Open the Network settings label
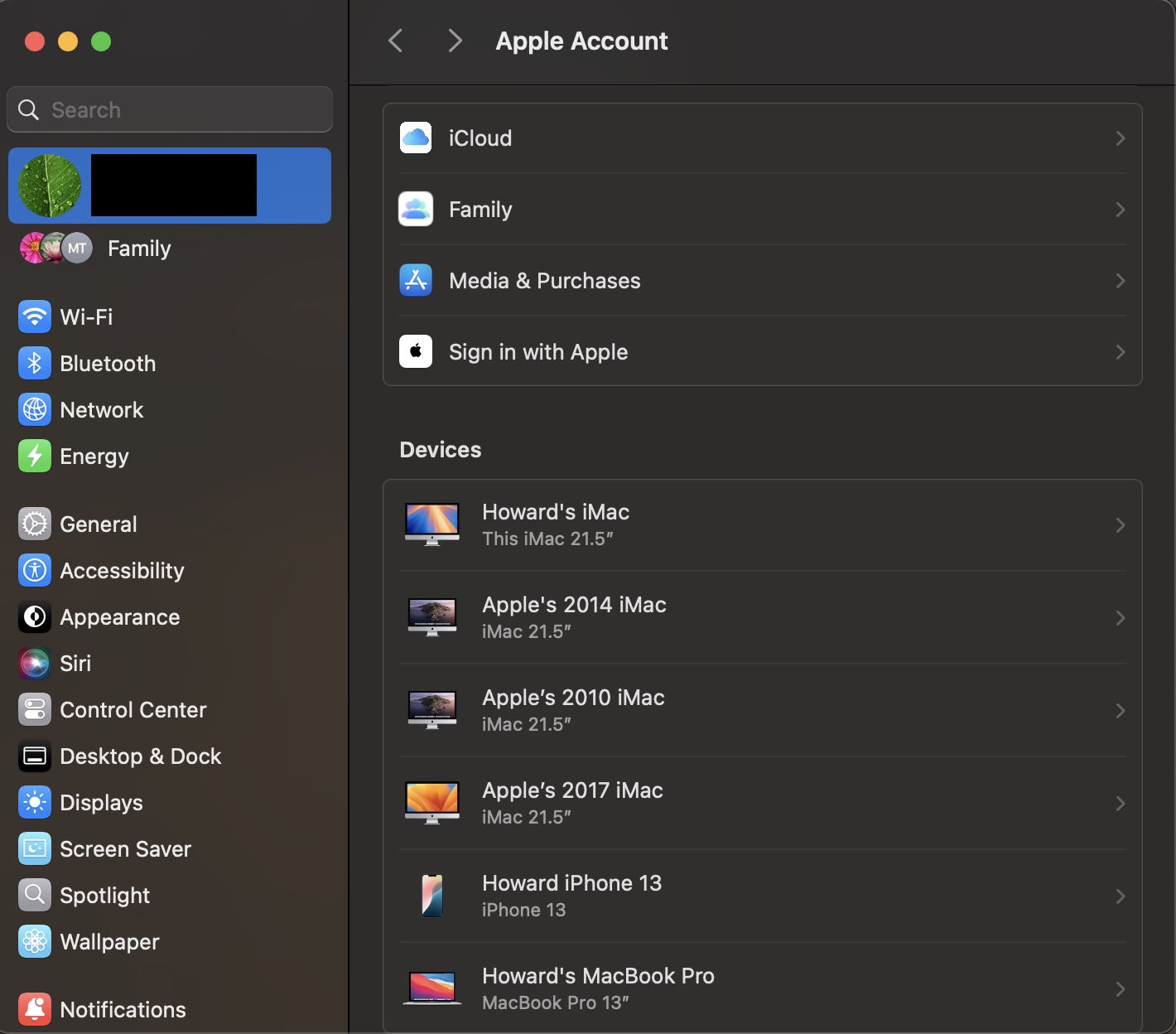 tap(102, 410)
